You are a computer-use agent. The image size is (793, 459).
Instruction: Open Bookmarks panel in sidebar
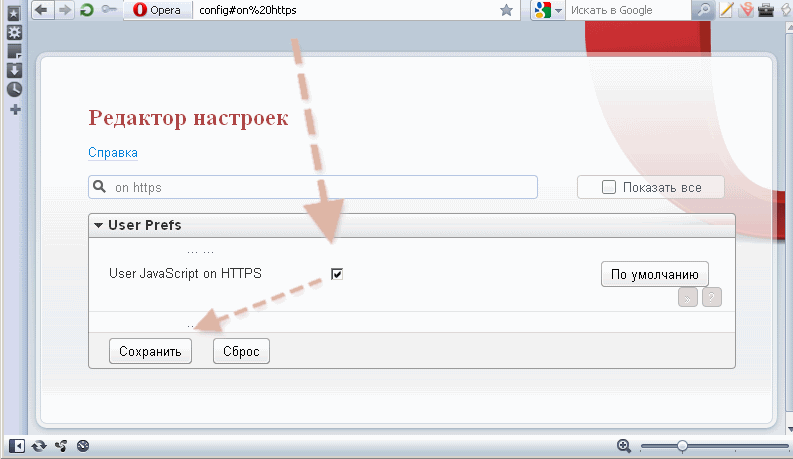click(x=14, y=14)
